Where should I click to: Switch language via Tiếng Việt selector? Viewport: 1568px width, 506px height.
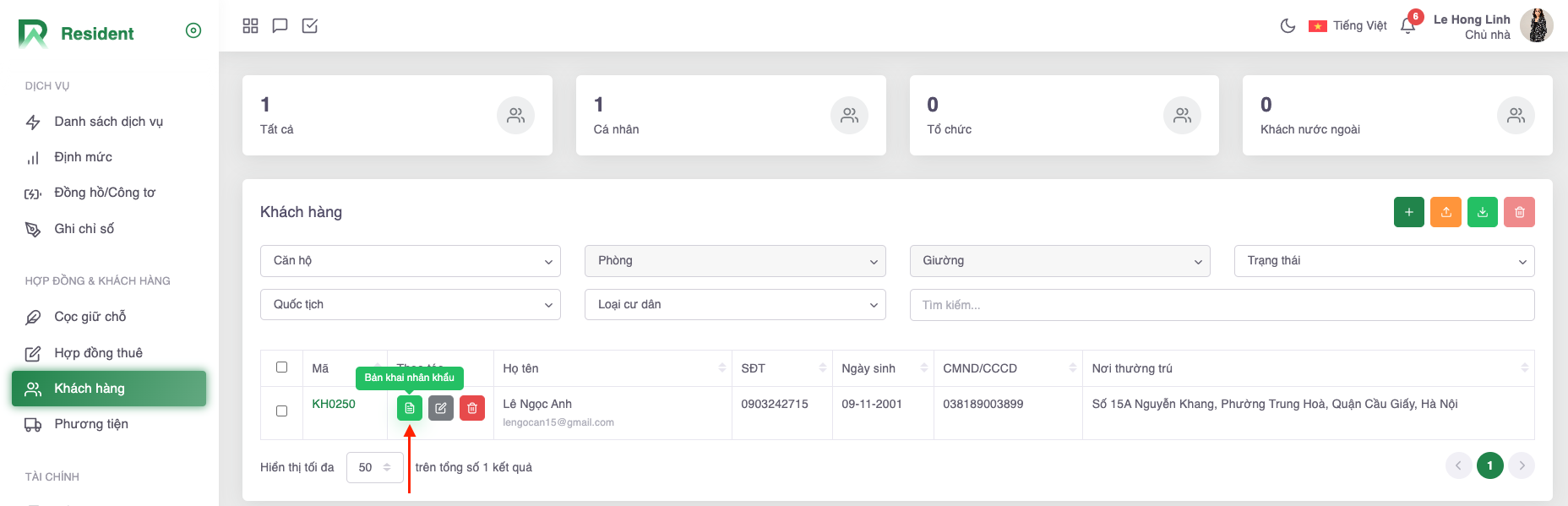tap(1348, 26)
